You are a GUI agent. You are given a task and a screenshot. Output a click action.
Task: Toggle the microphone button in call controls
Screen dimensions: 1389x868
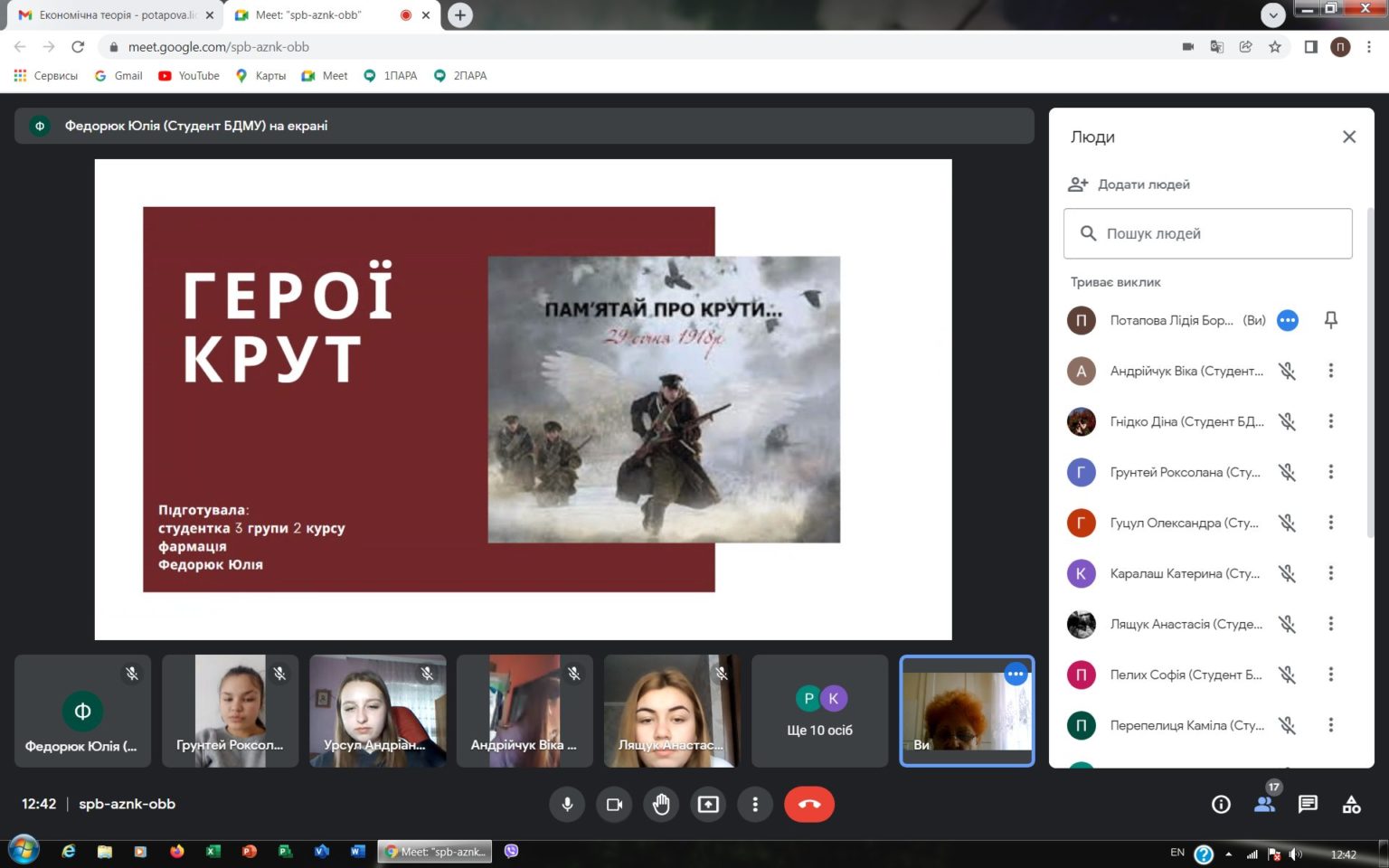click(567, 804)
